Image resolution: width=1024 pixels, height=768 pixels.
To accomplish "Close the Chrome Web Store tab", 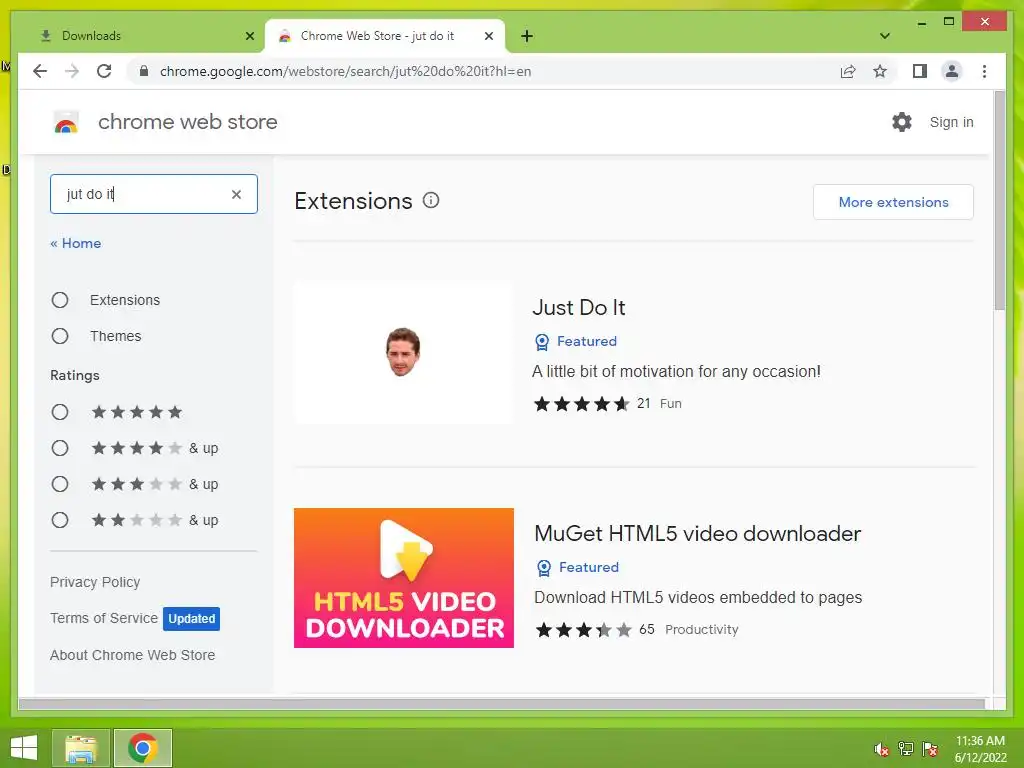I will 488,36.
